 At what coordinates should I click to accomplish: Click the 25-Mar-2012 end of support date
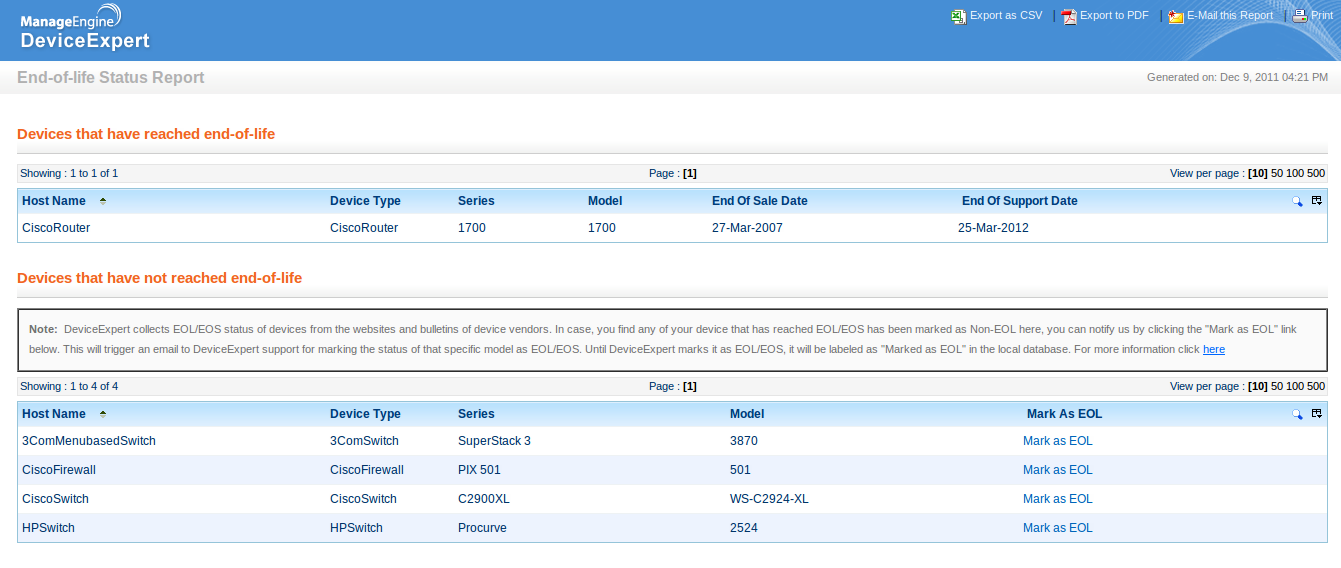[x=993, y=228]
